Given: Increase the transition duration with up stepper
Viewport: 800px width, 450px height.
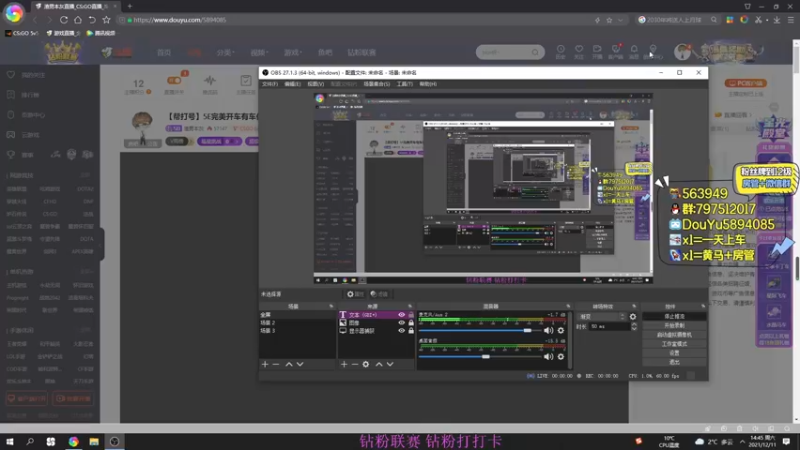Looking at the screenshot, I should pos(634,324).
